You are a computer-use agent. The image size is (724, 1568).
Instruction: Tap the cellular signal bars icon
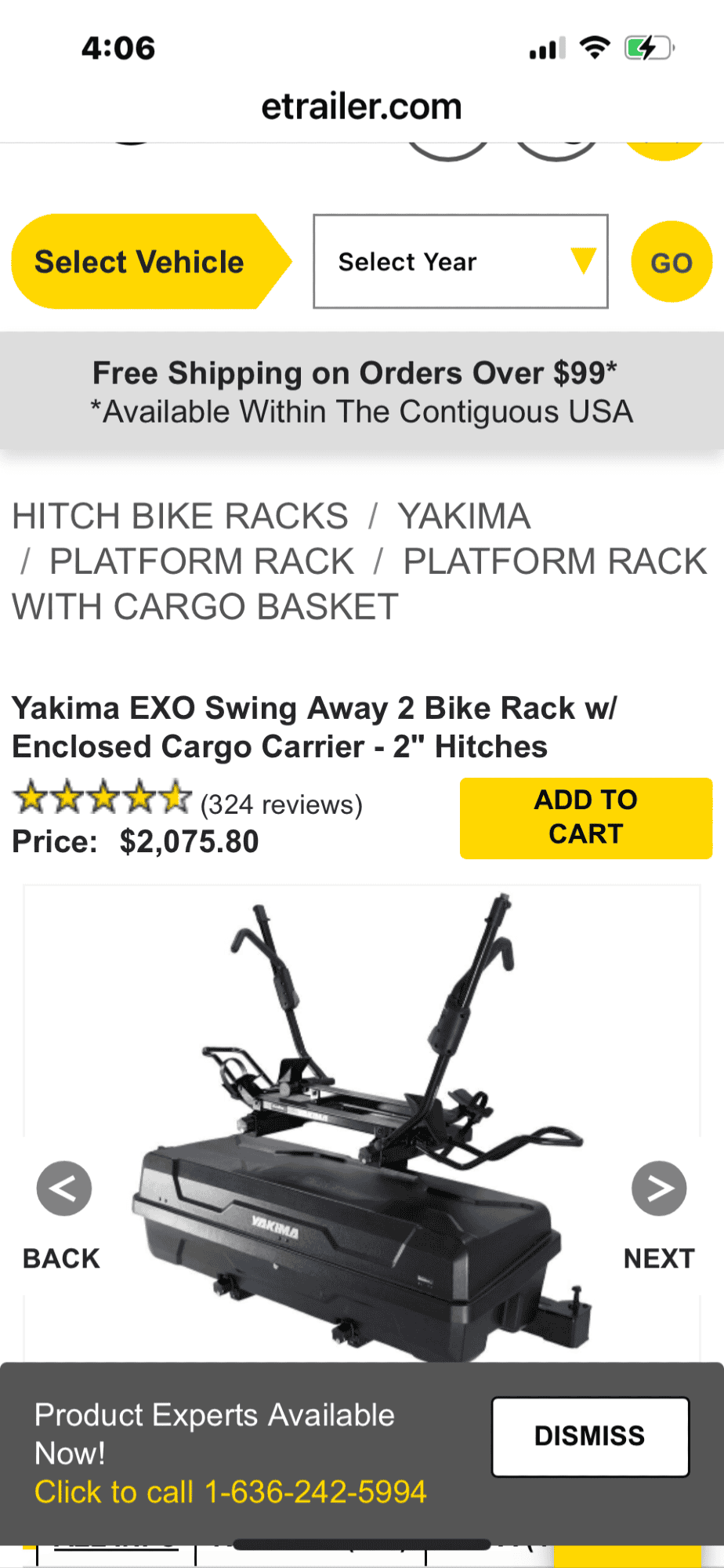547,49
